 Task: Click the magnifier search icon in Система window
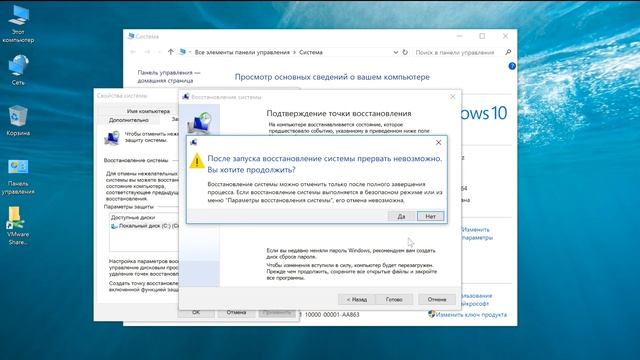pos(508,52)
